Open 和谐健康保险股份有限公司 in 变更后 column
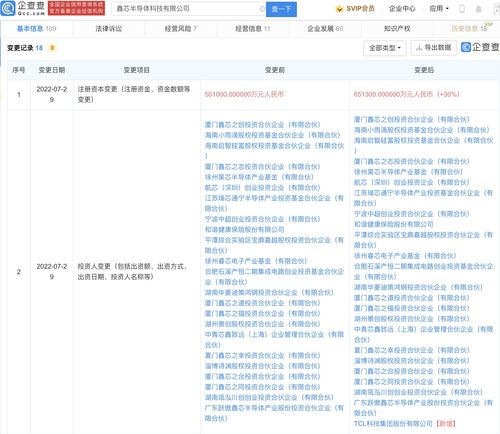 click(x=394, y=224)
